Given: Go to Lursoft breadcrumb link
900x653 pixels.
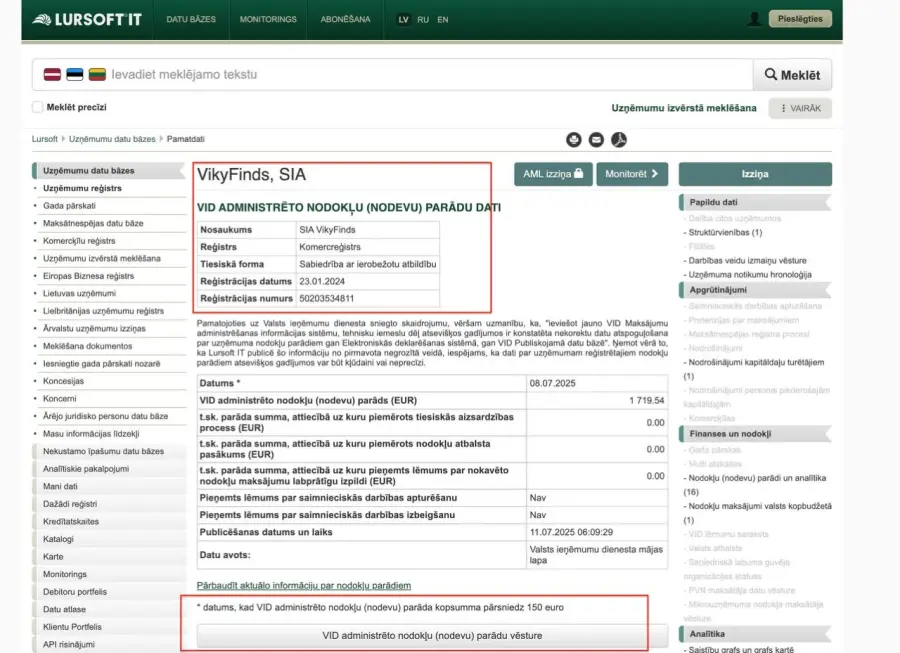Looking at the screenshot, I should click(45, 139).
